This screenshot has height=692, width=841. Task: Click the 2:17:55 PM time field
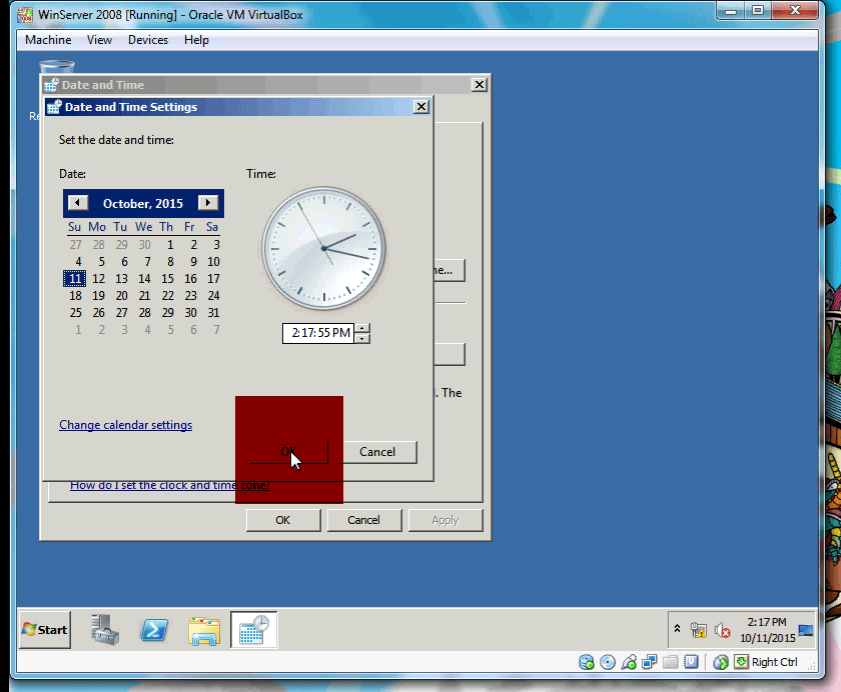coord(319,333)
